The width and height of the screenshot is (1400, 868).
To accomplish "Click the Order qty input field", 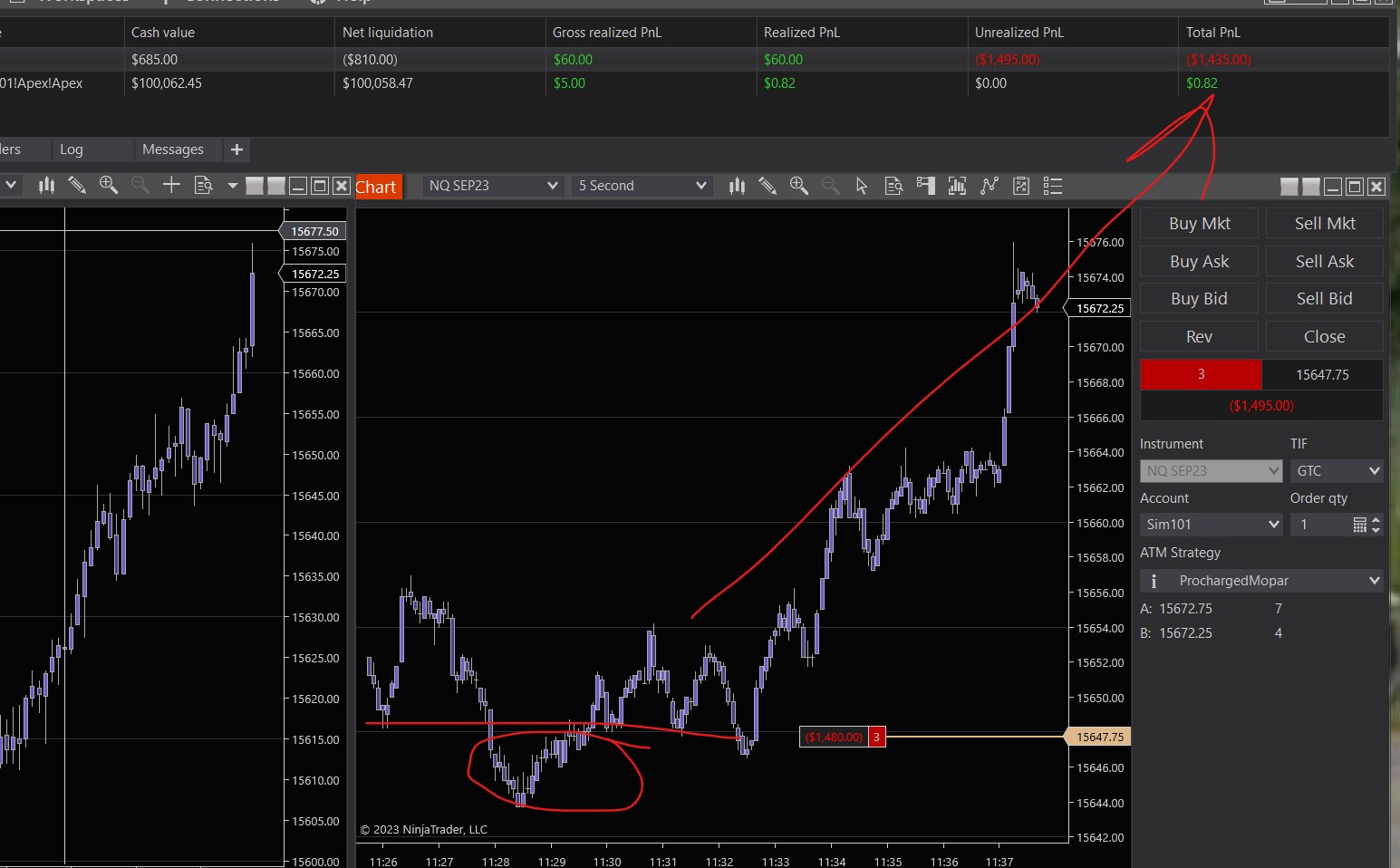I will click(1321, 525).
